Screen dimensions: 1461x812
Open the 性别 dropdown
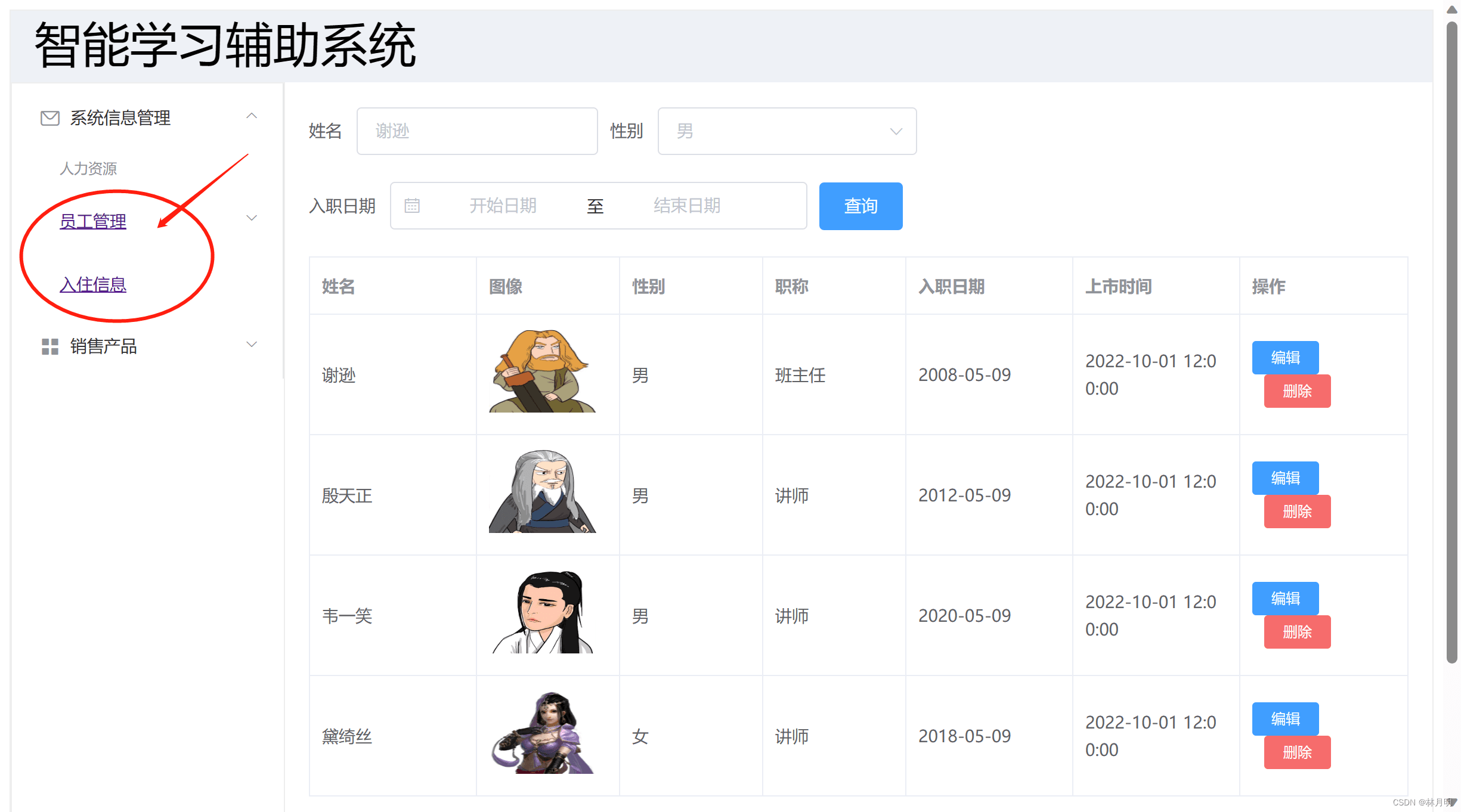[x=787, y=131]
